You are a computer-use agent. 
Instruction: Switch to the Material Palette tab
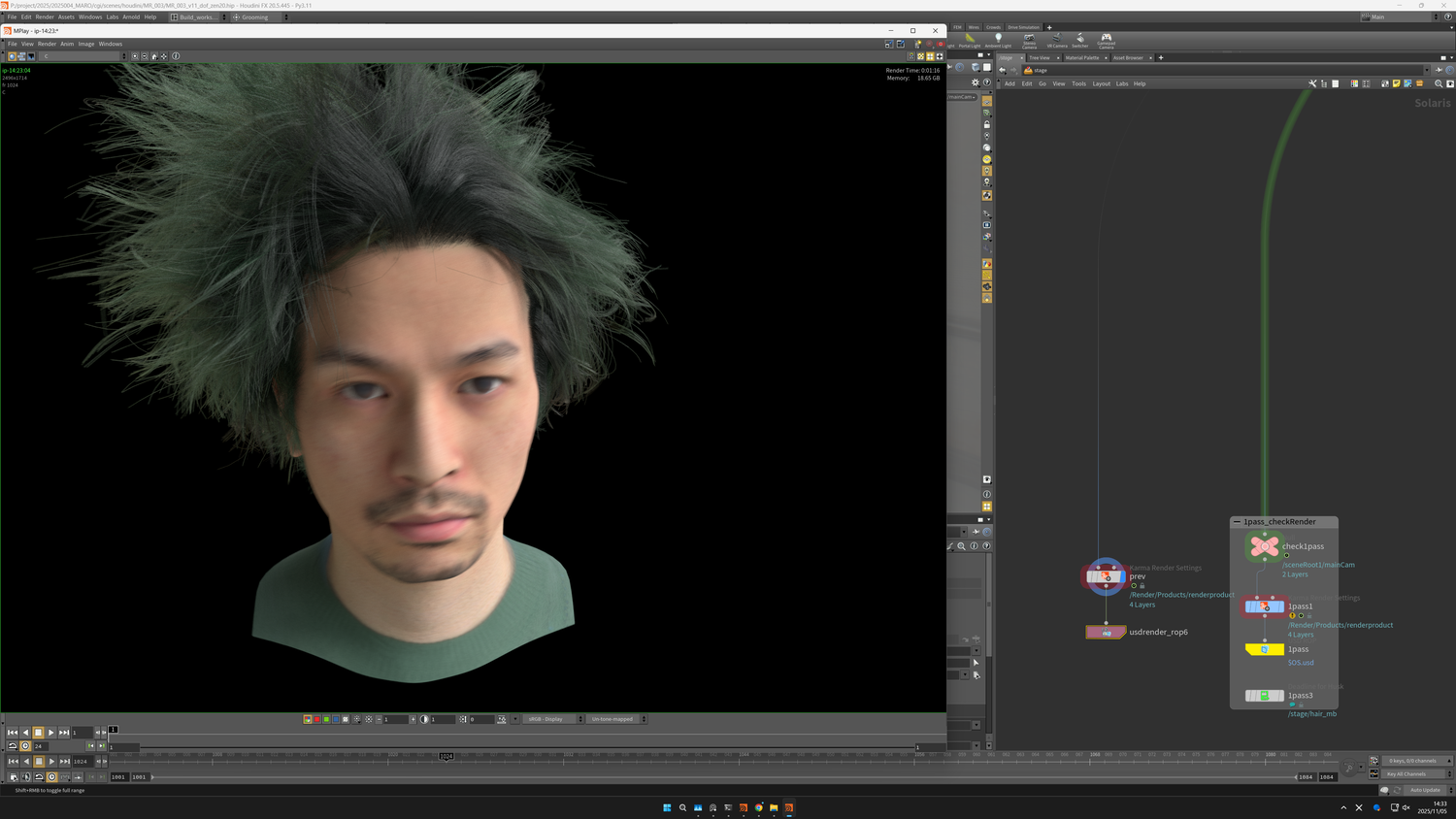(x=1082, y=58)
